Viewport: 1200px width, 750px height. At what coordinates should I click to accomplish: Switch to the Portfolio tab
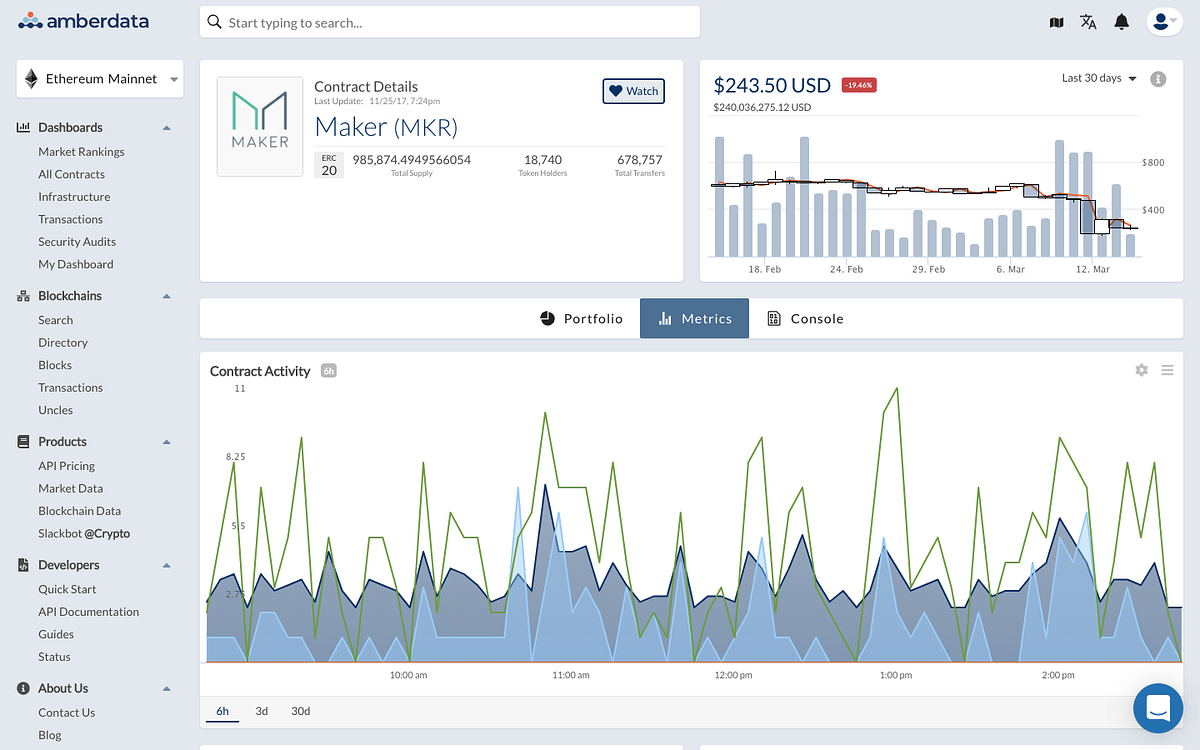pos(580,318)
